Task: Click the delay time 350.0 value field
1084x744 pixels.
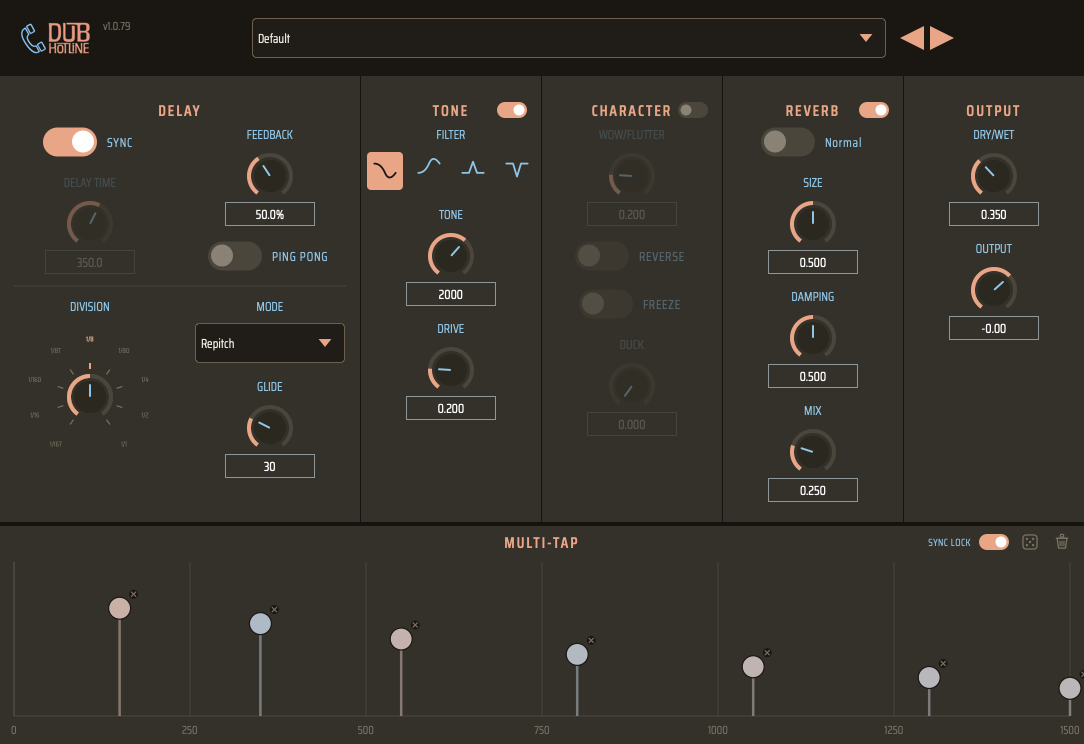Action: click(90, 262)
